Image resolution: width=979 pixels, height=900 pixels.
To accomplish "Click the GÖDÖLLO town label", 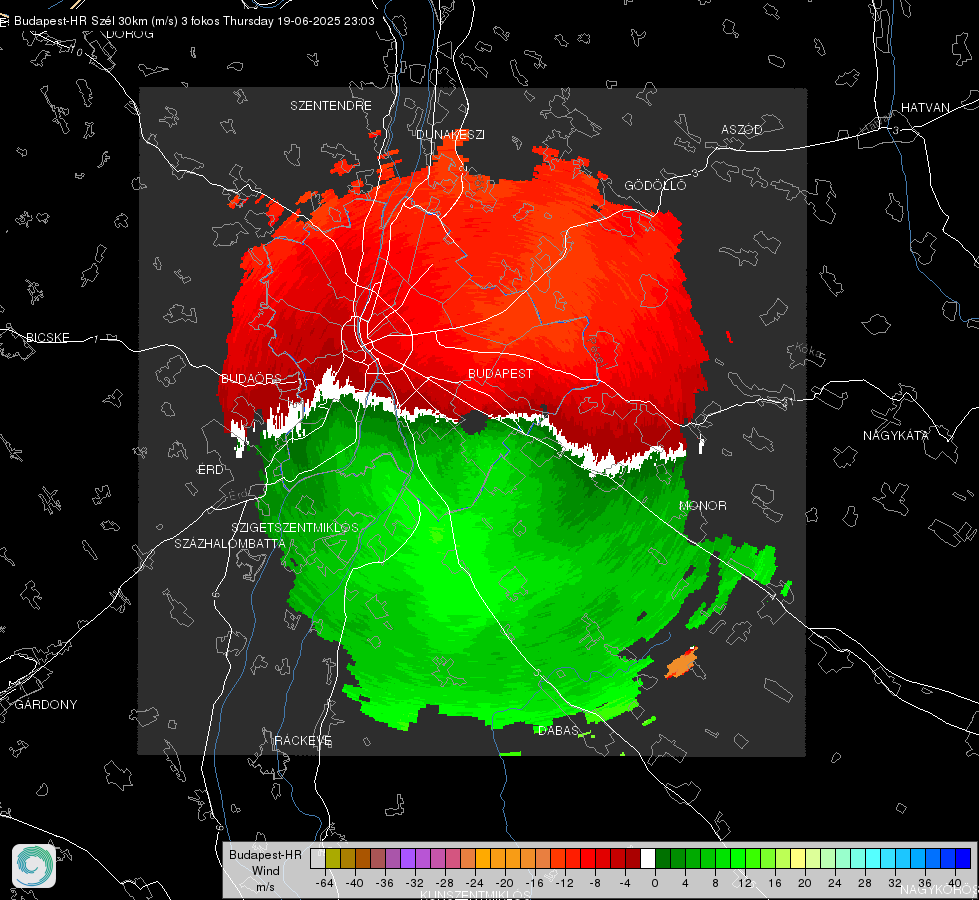I will click(x=655, y=185).
